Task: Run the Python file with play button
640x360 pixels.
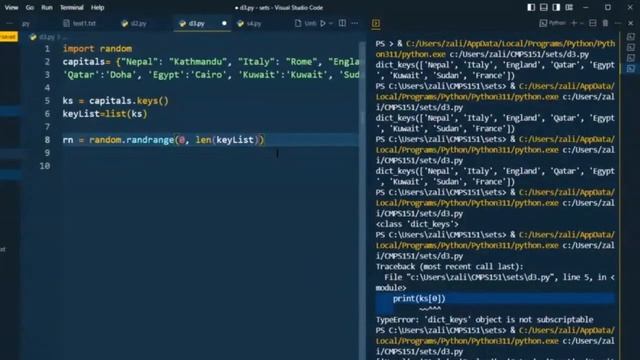Action: click(323, 23)
